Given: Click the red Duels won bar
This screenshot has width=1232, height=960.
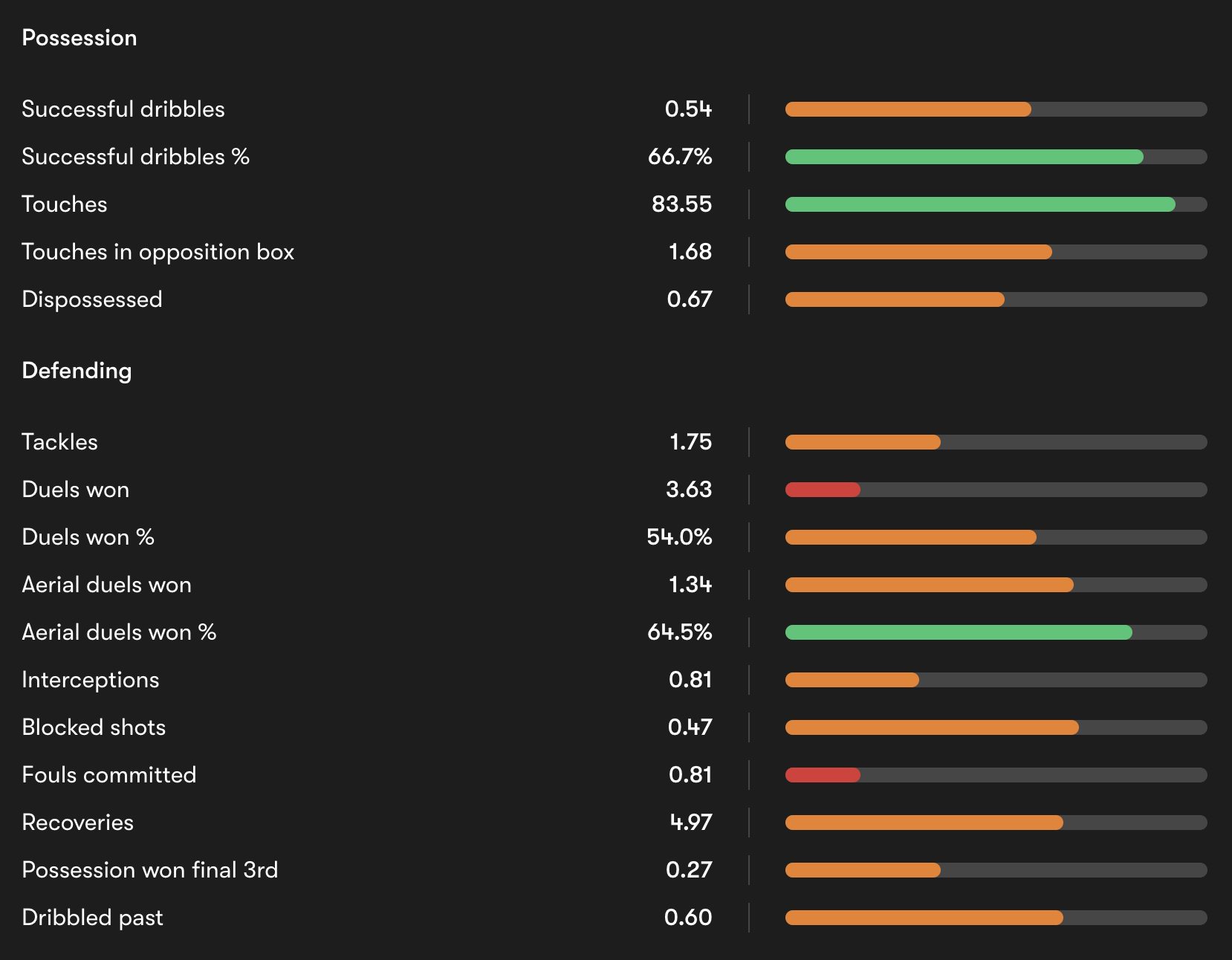Looking at the screenshot, I should (x=823, y=490).
